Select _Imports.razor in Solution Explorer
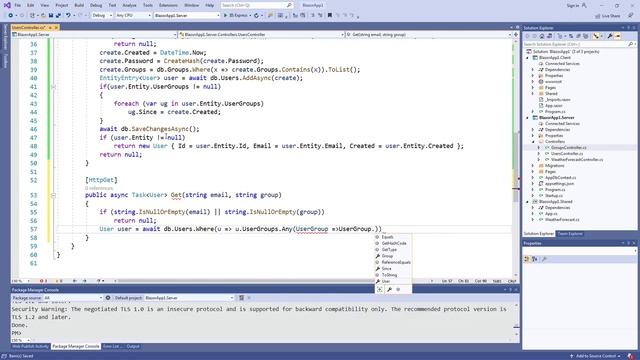The width and height of the screenshot is (640, 360). 557,100
